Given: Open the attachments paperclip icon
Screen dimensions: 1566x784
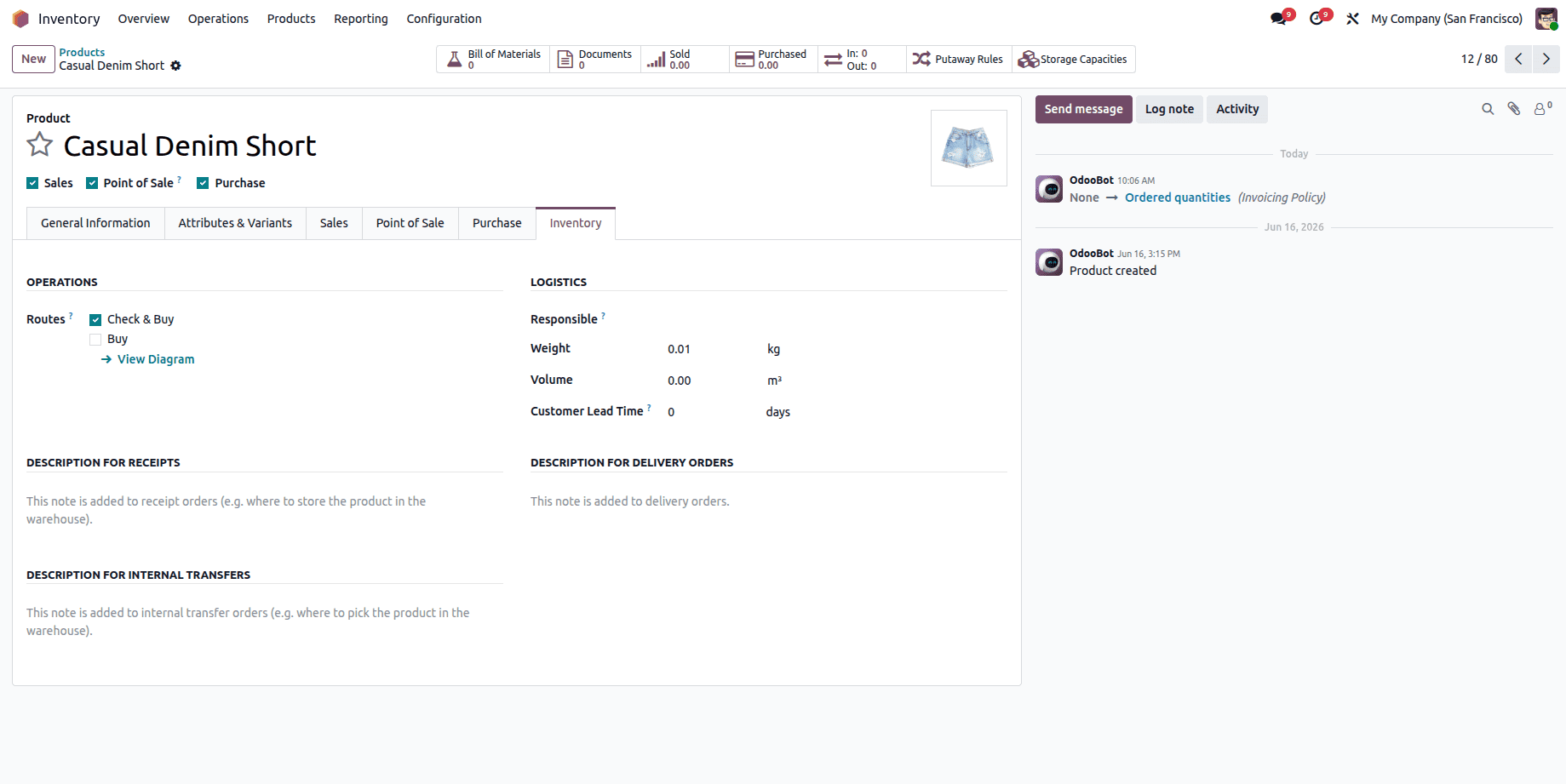Looking at the screenshot, I should point(1514,109).
